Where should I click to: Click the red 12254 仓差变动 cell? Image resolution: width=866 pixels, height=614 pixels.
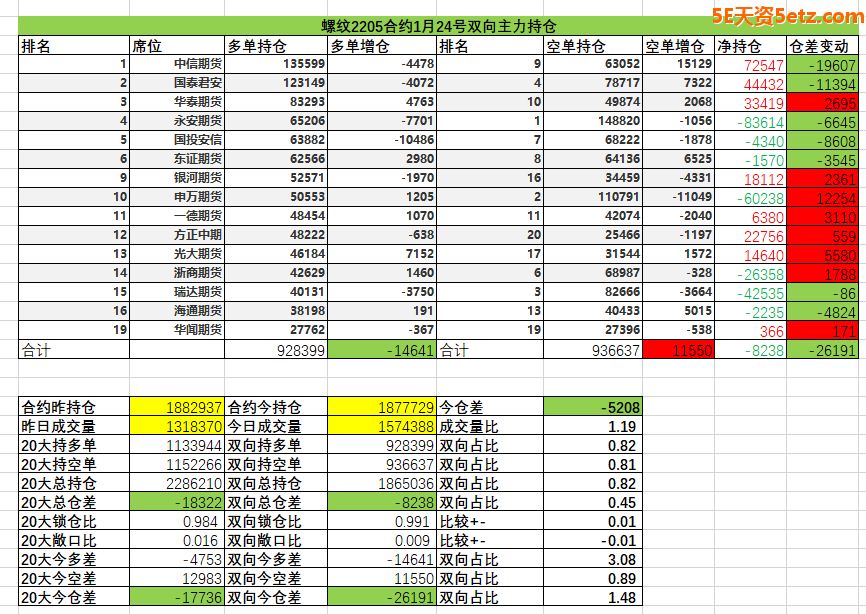(x=822, y=197)
